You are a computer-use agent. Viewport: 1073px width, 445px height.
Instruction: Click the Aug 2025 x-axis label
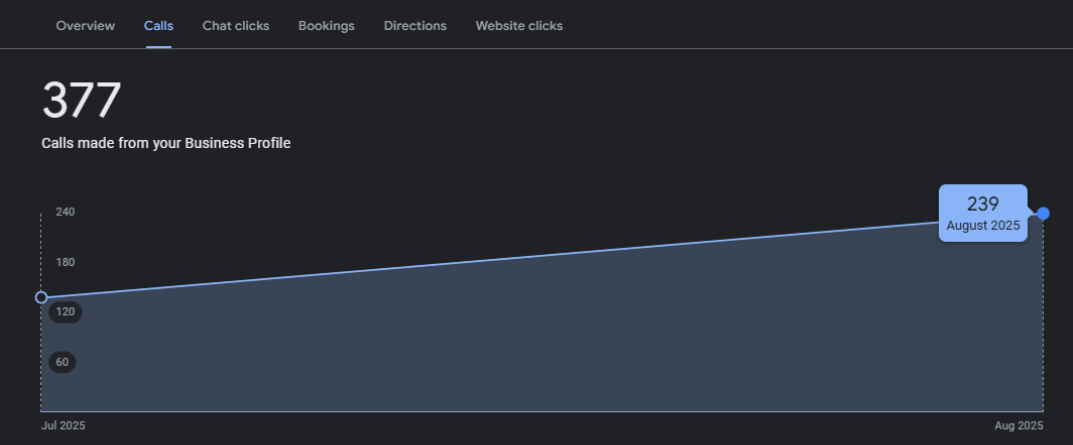point(1019,426)
